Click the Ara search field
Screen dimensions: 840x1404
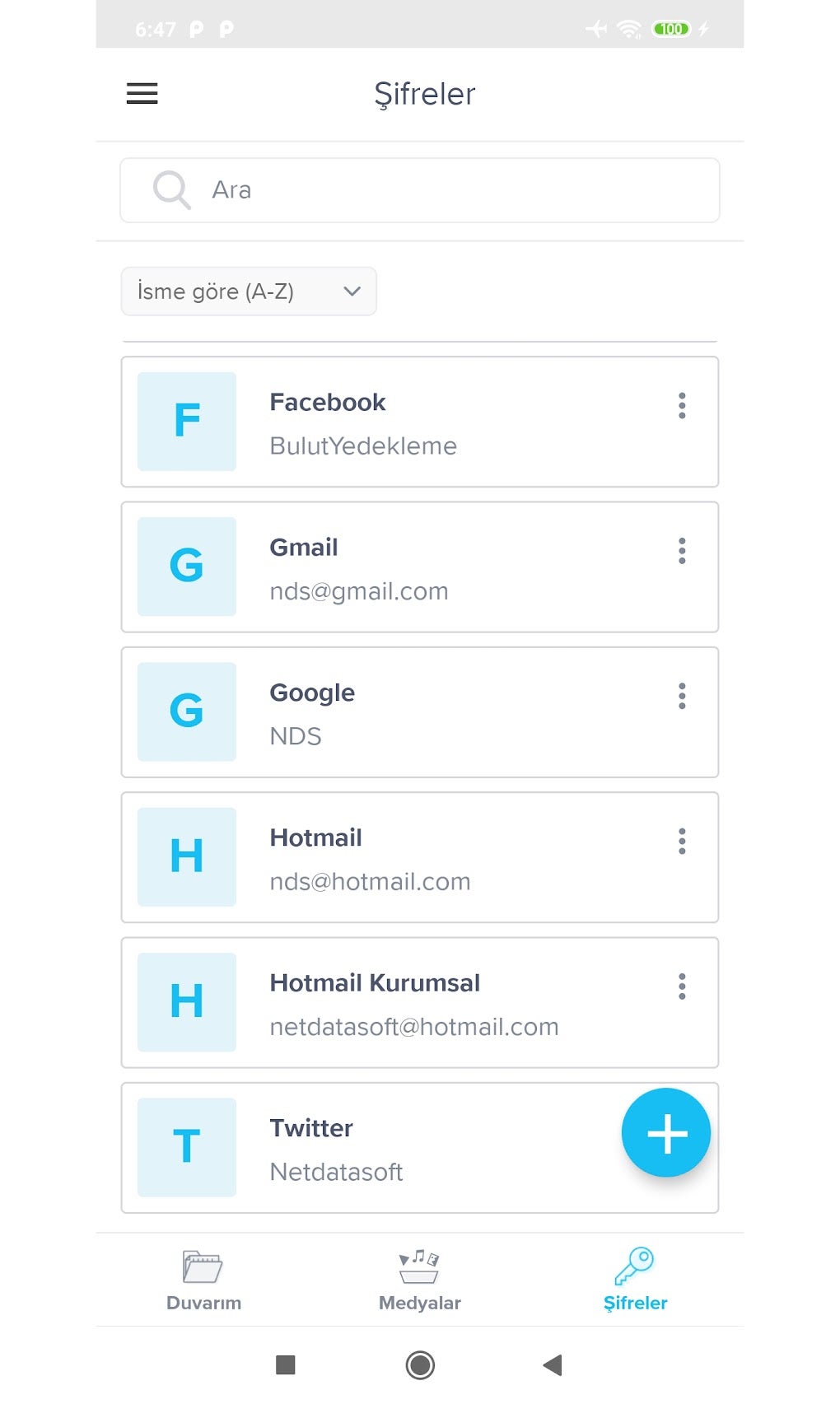tap(445, 190)
